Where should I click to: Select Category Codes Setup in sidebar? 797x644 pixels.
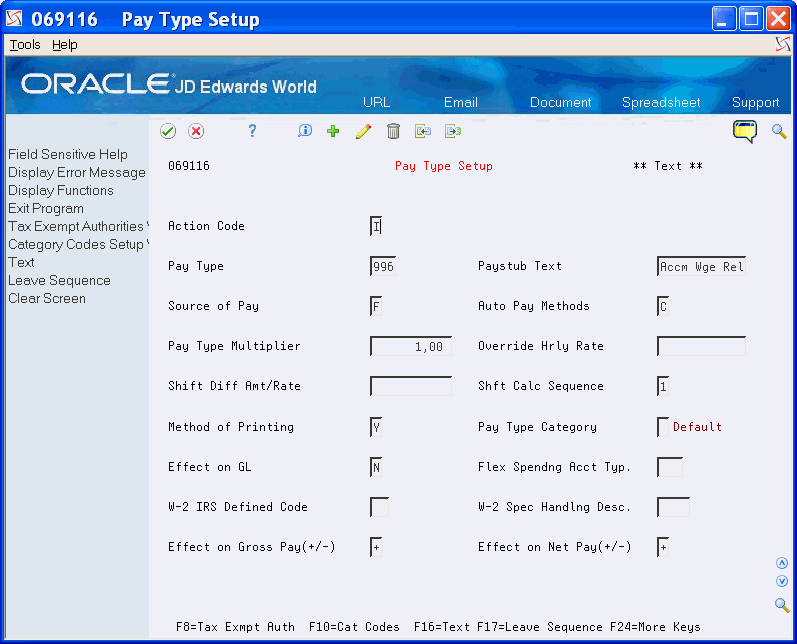coord(78,244)
